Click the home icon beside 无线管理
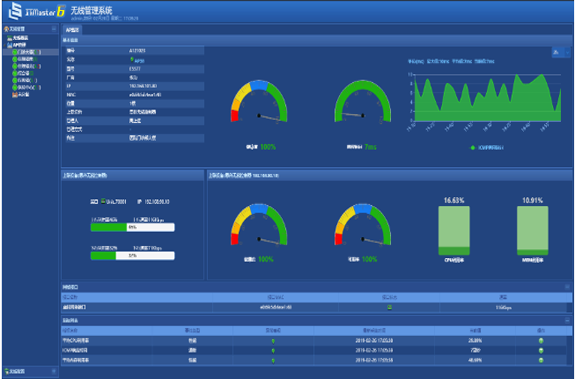This screenshot has height=379, width=575. pos(6,29)
